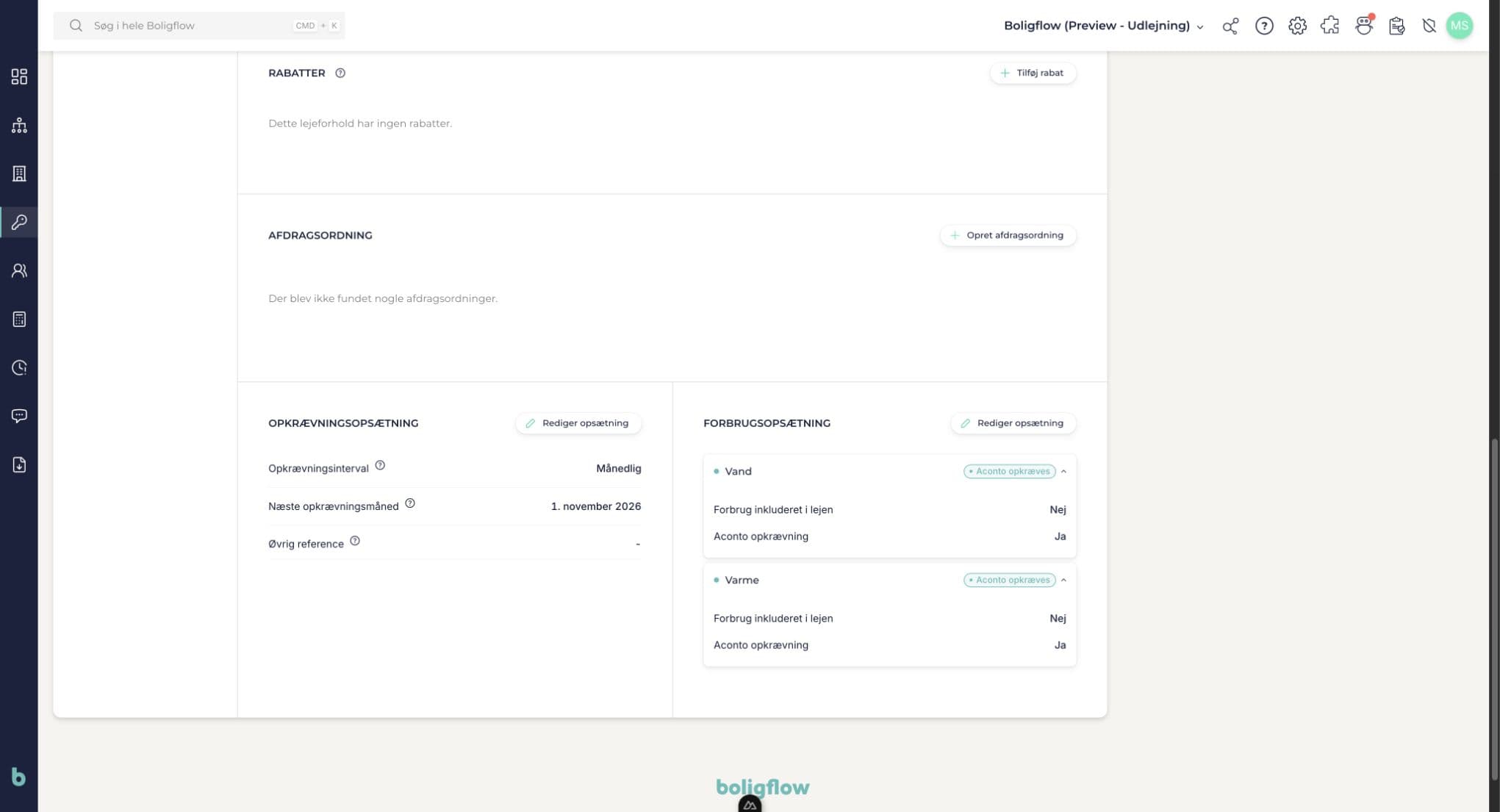Click the Opret afdragsordning button

(1008, 235)
